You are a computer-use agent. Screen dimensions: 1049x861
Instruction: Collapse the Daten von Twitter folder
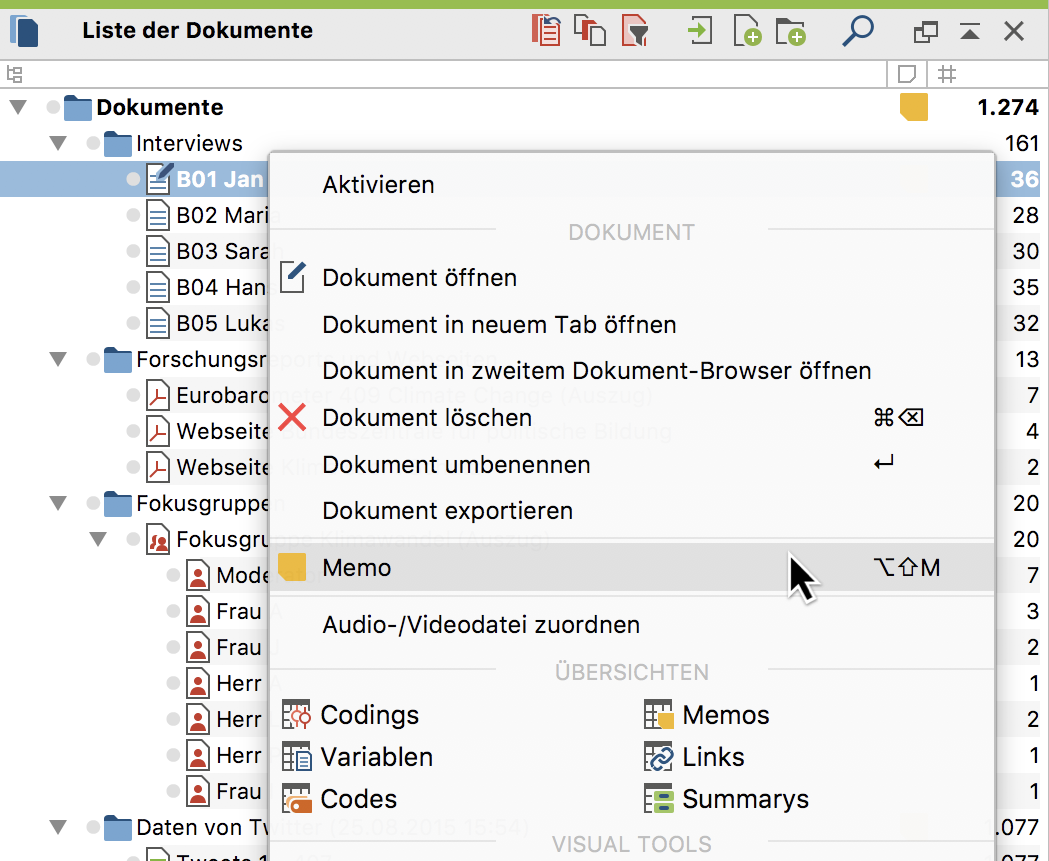click(58, 828)
